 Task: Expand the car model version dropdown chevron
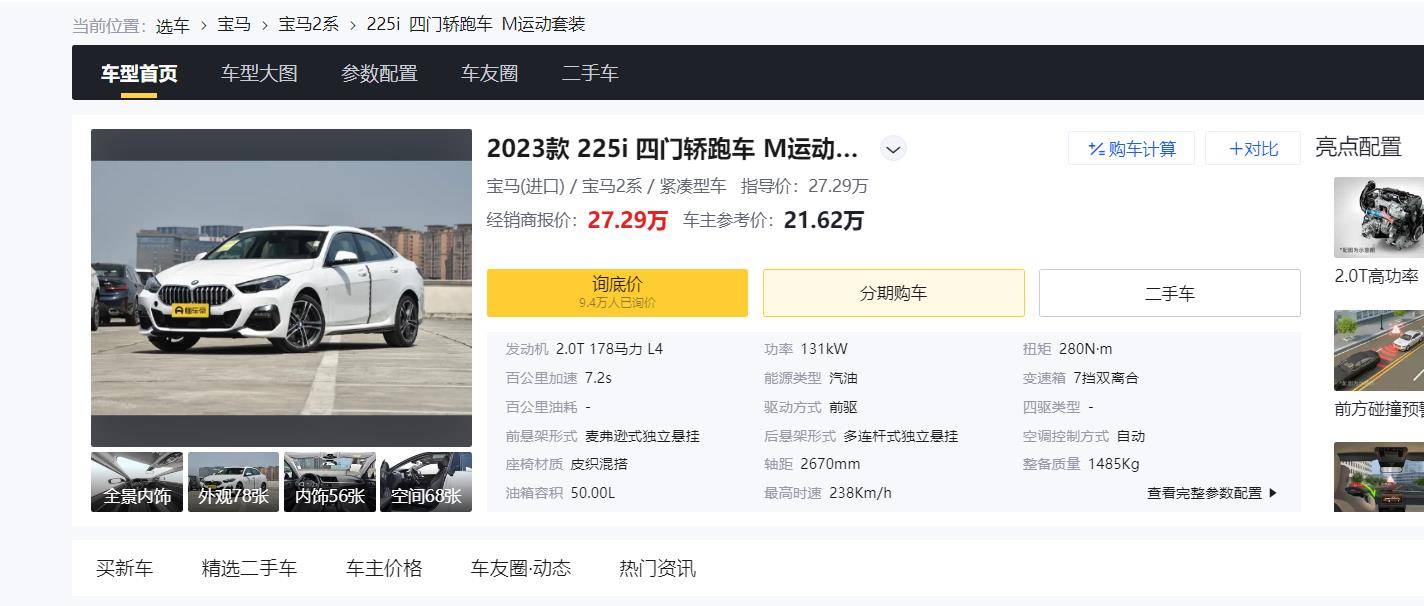pyautogui.click(x=893, y=149)
